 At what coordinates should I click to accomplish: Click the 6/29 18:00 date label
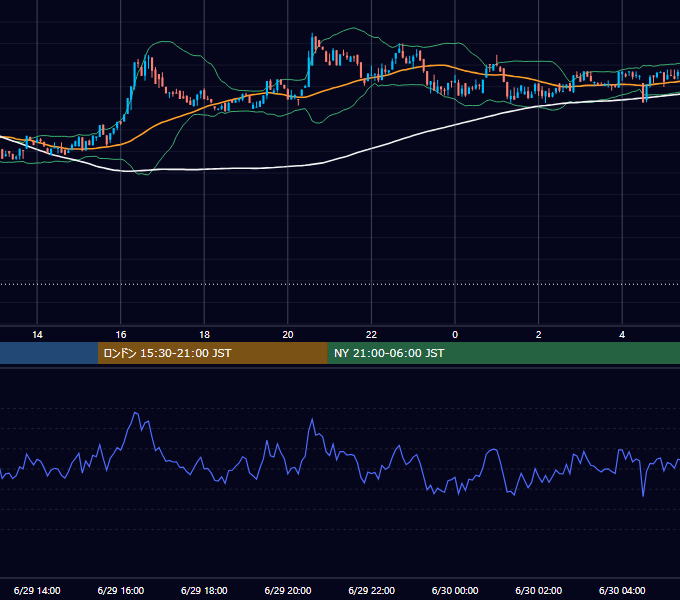pos(204,590)
